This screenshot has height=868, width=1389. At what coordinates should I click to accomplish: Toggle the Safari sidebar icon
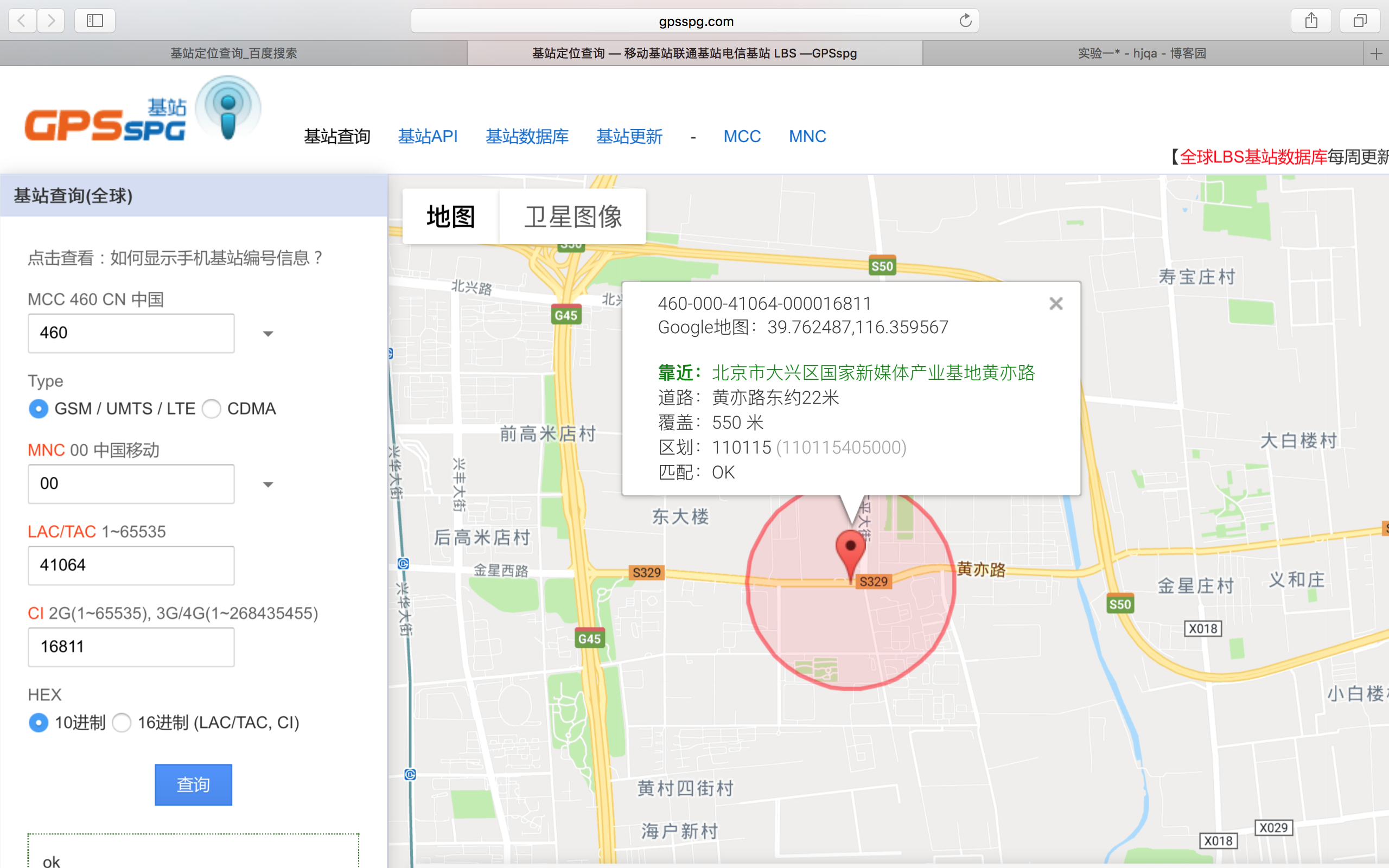(95, 21)
